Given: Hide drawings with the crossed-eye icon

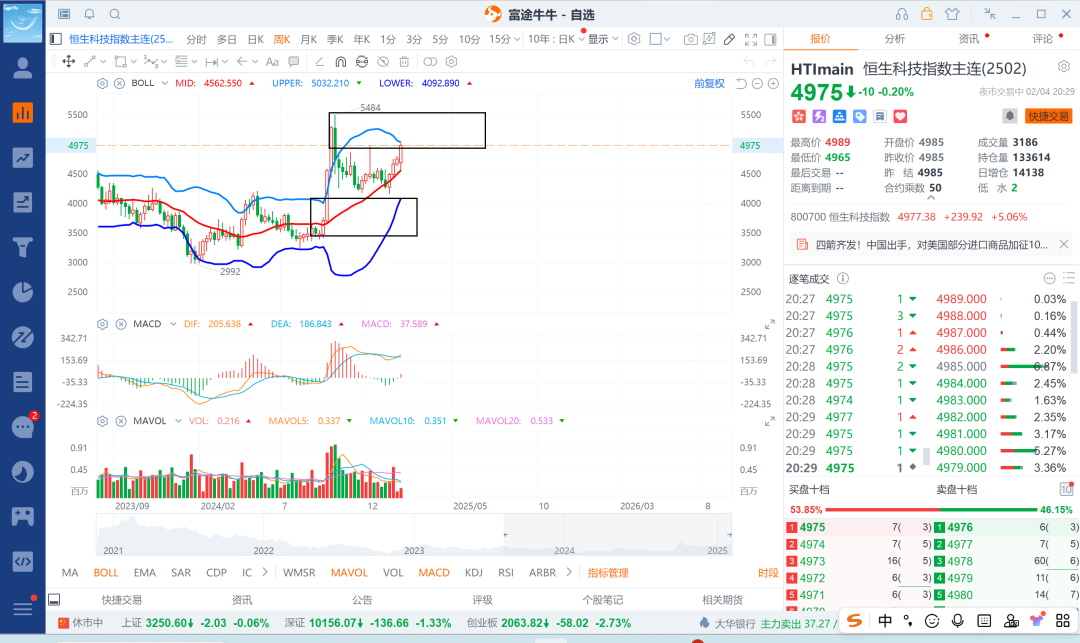Looking at the screenshot, I should (383, 61).
